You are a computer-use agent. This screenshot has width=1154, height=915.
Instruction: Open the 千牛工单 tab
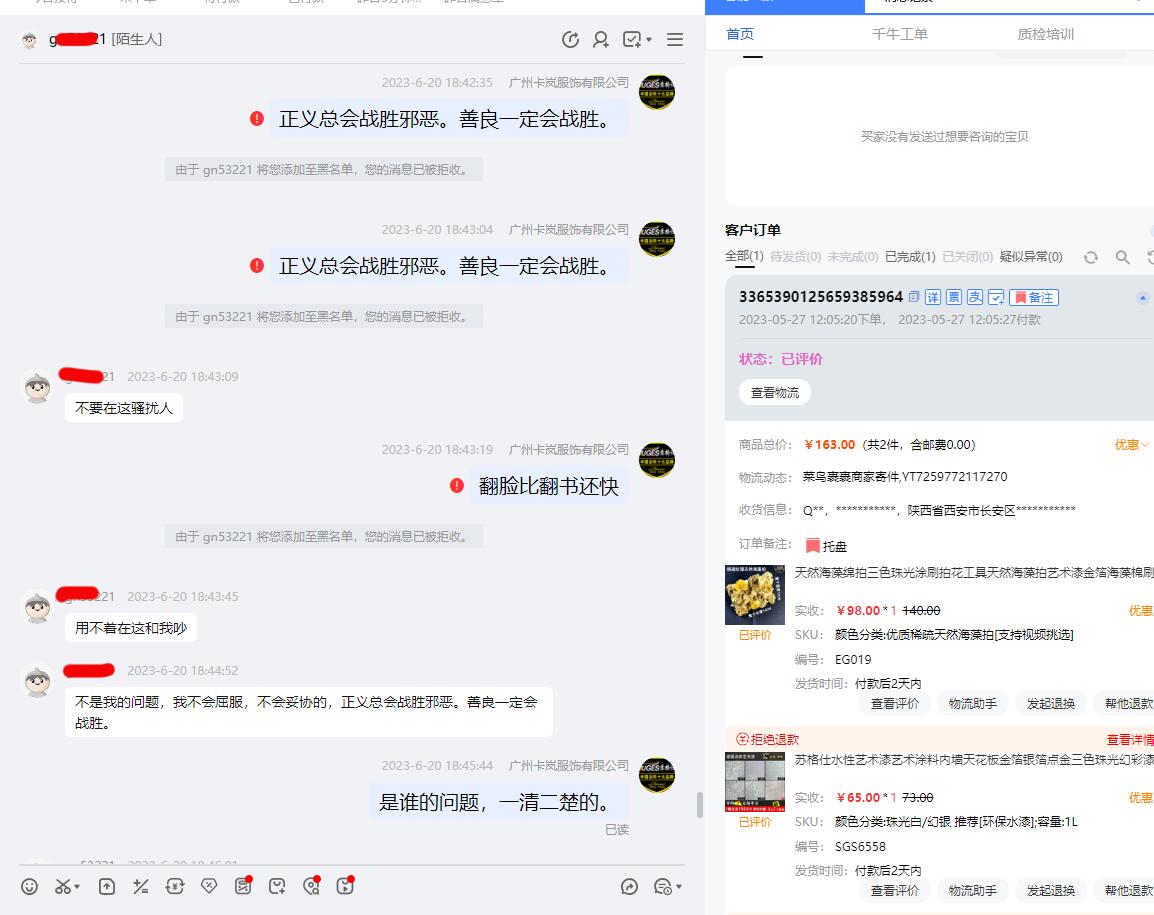coord(898,33)
